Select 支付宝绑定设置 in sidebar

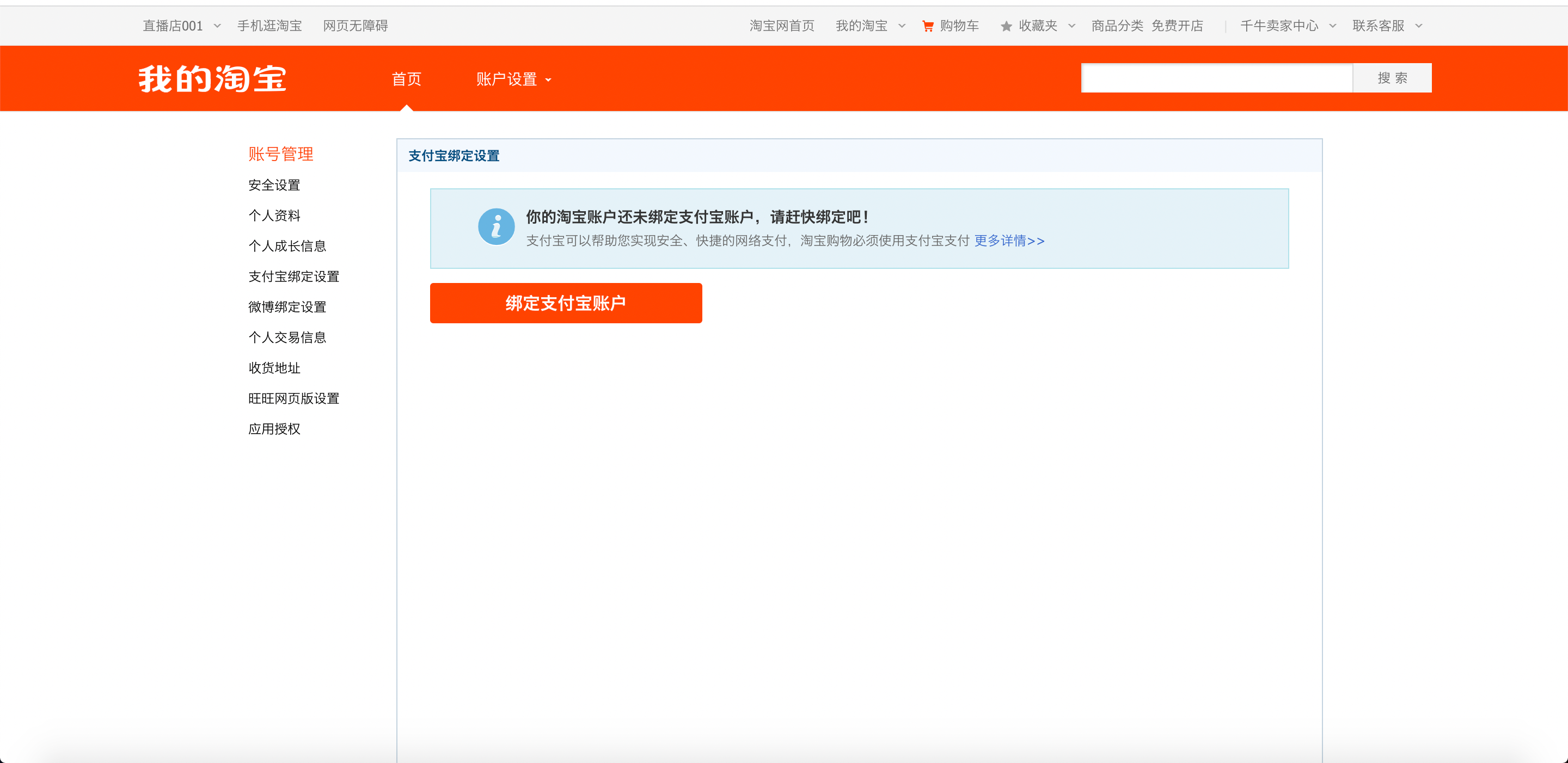pyautogui.click(x=293, y=276)
